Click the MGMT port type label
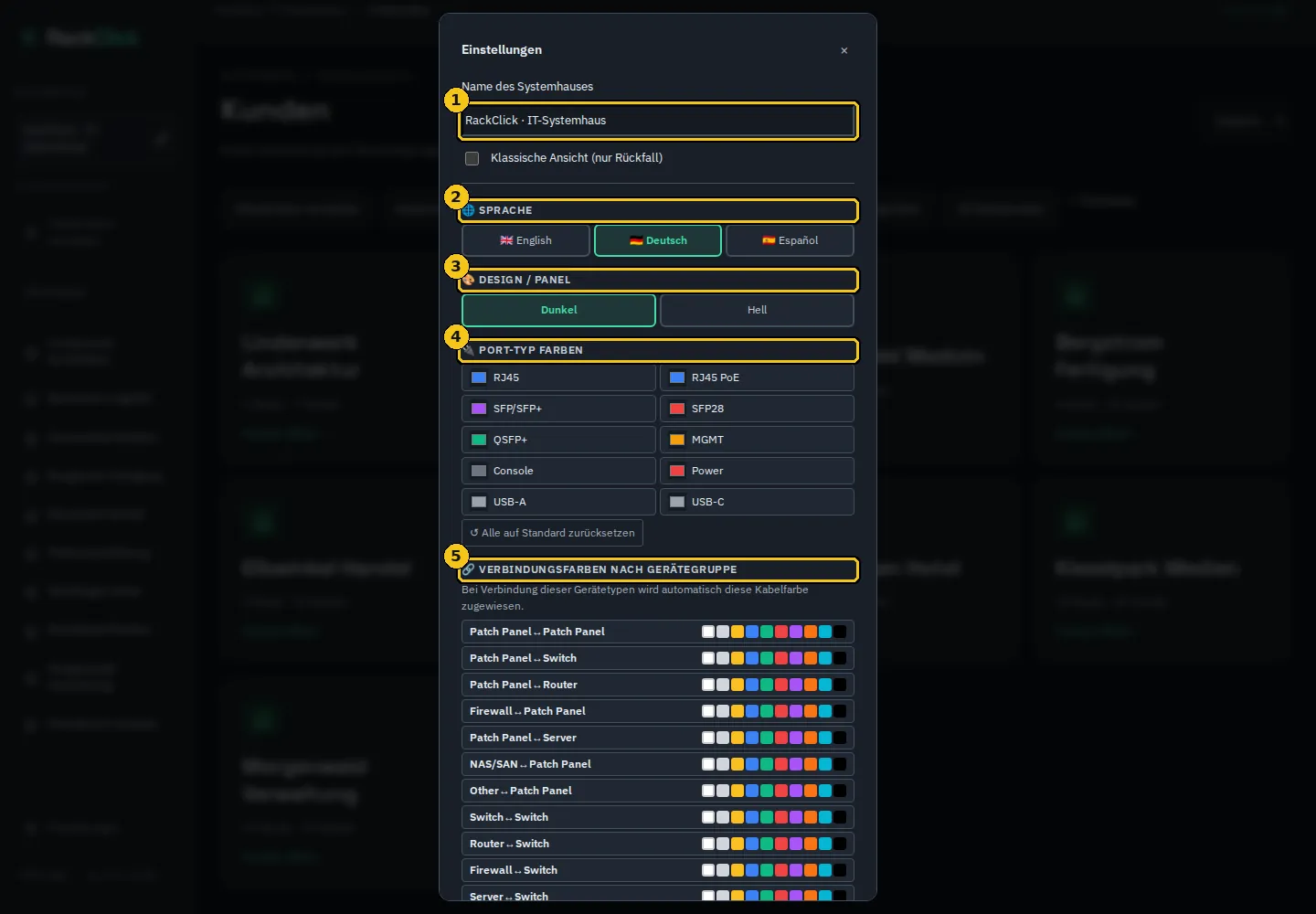This screenshot has width=1316, height=914. 707,440
